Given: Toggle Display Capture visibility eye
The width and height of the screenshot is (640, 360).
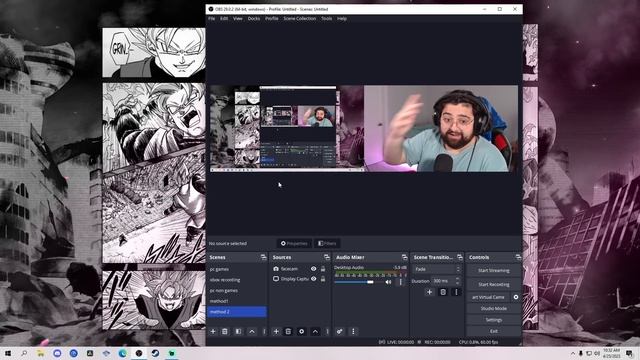Looking at the screenshot, I should click(313, 279).
